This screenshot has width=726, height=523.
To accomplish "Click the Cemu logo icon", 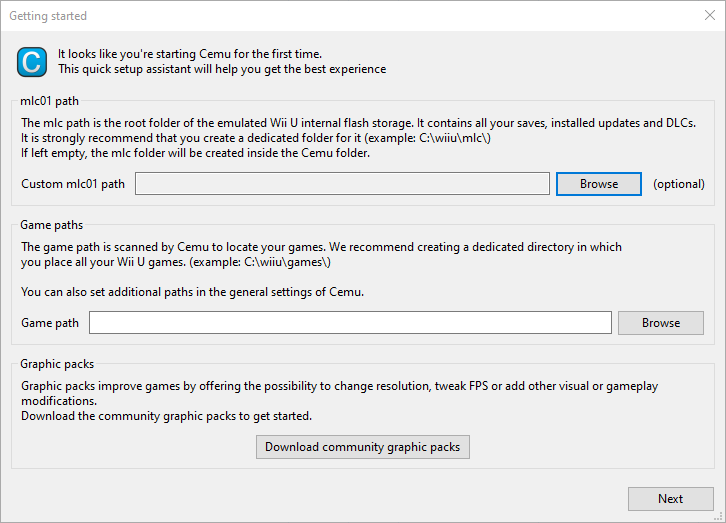I will point(32,62).
